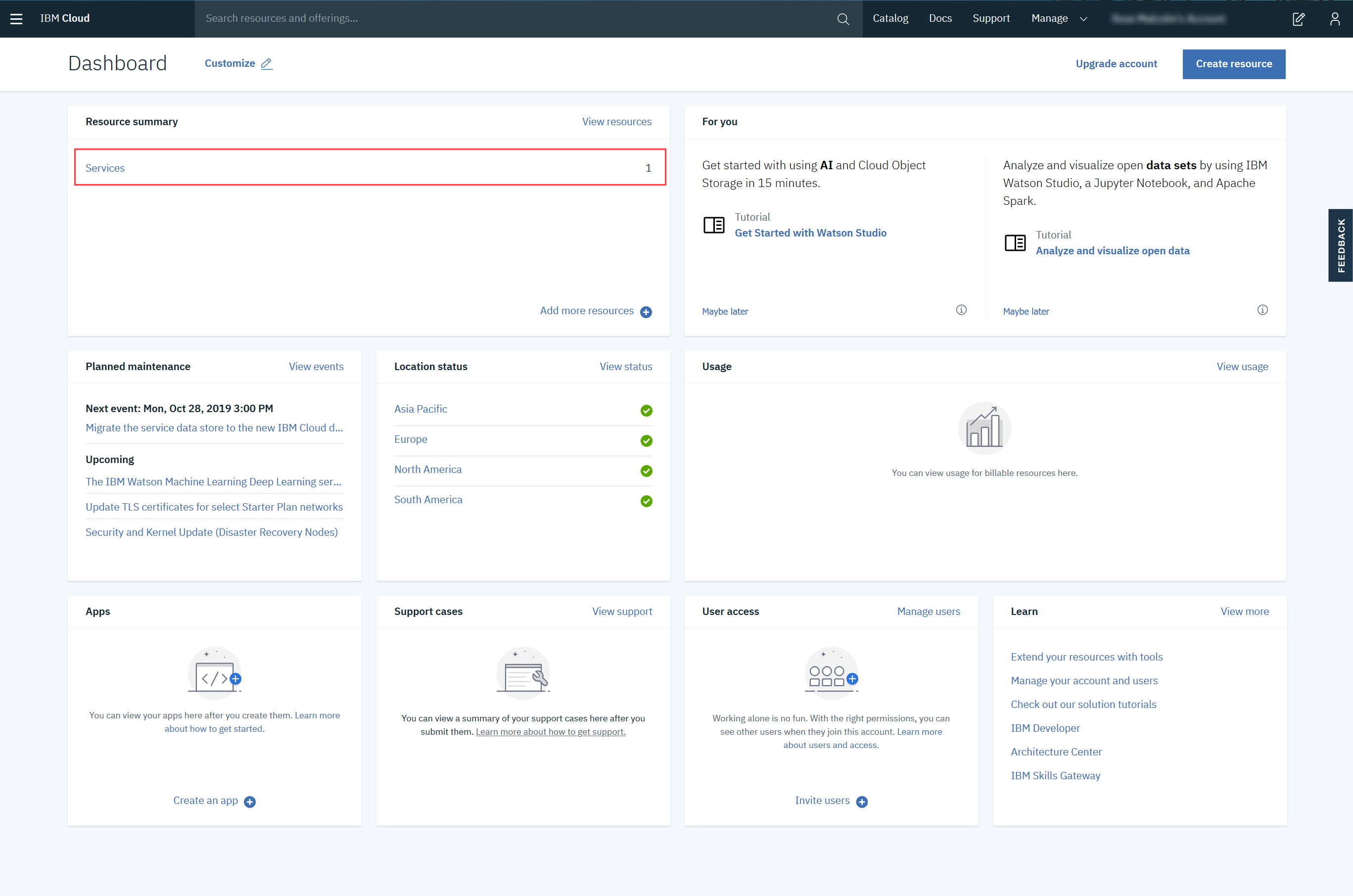1353x896 pixels.
Task: Click the search magnifier icon
Action: 843,19
